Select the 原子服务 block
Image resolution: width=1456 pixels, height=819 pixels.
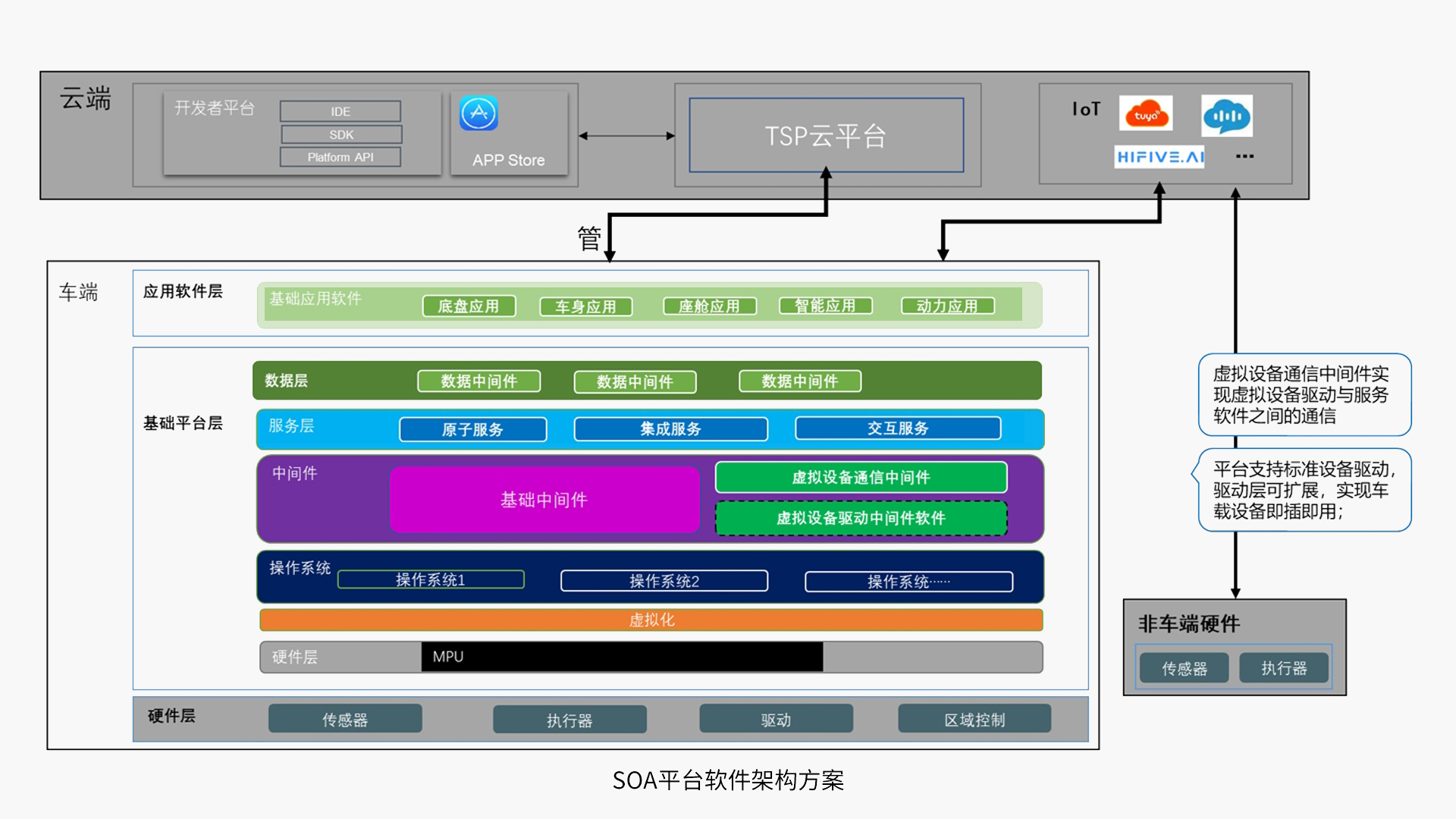click(472, 429)
